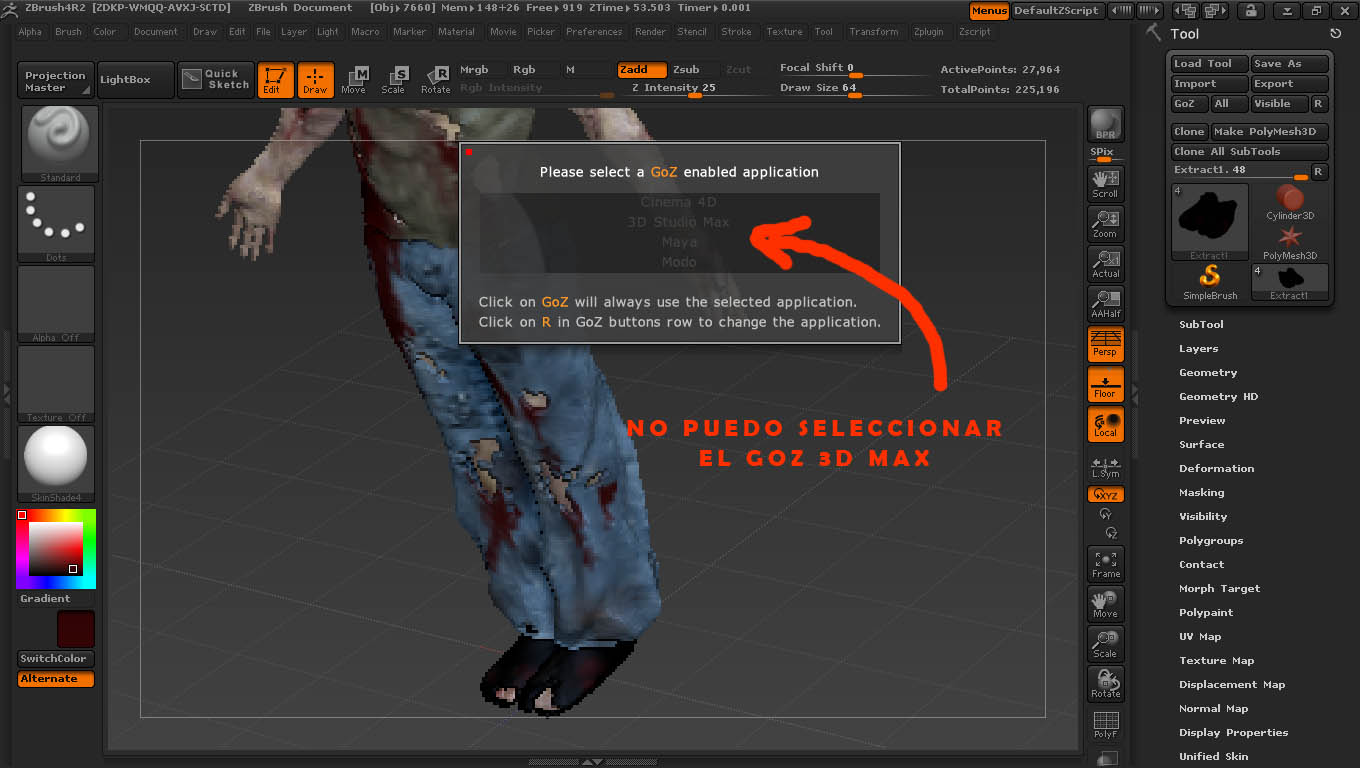Select the SimpleBrush tool
This screenshot has height=768, width=1360.
coord(1210,283)
